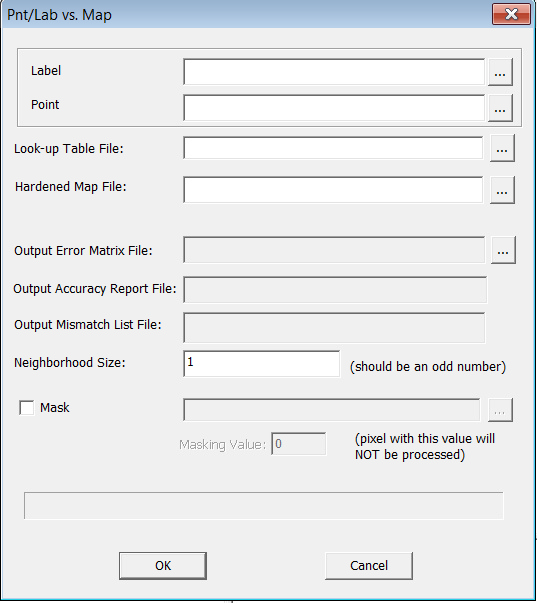
Task: Click into the Hardened Map File field
Action: pos(333,190)
